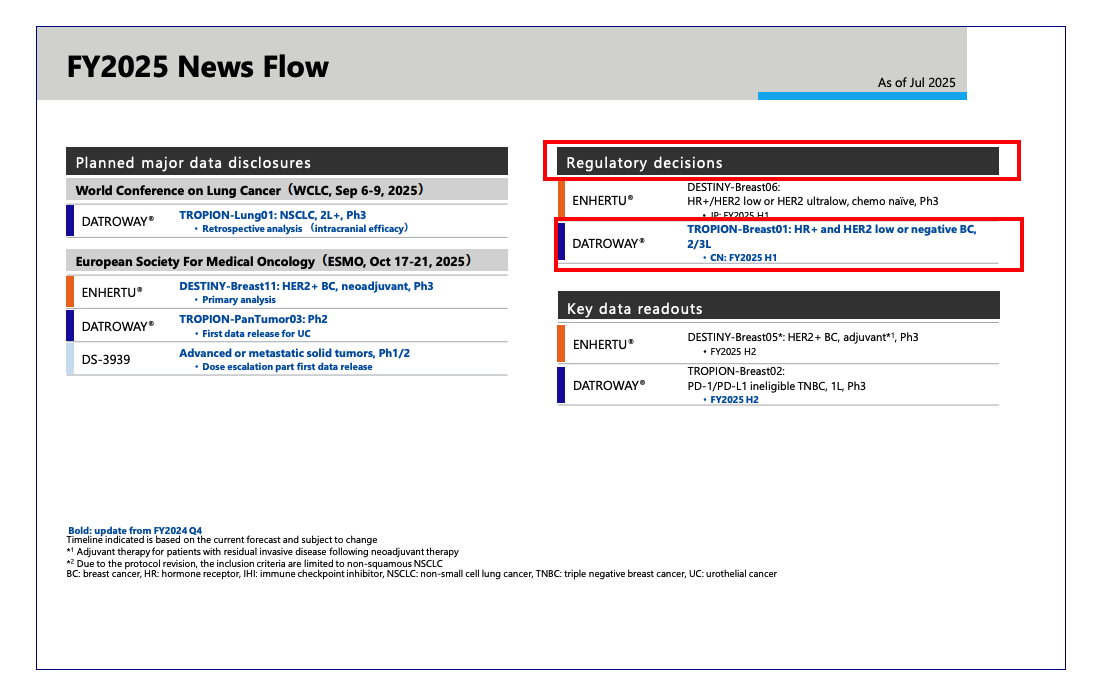
Task: Click the "As of Jul 2025" date note
Action: tap(916, 83)
